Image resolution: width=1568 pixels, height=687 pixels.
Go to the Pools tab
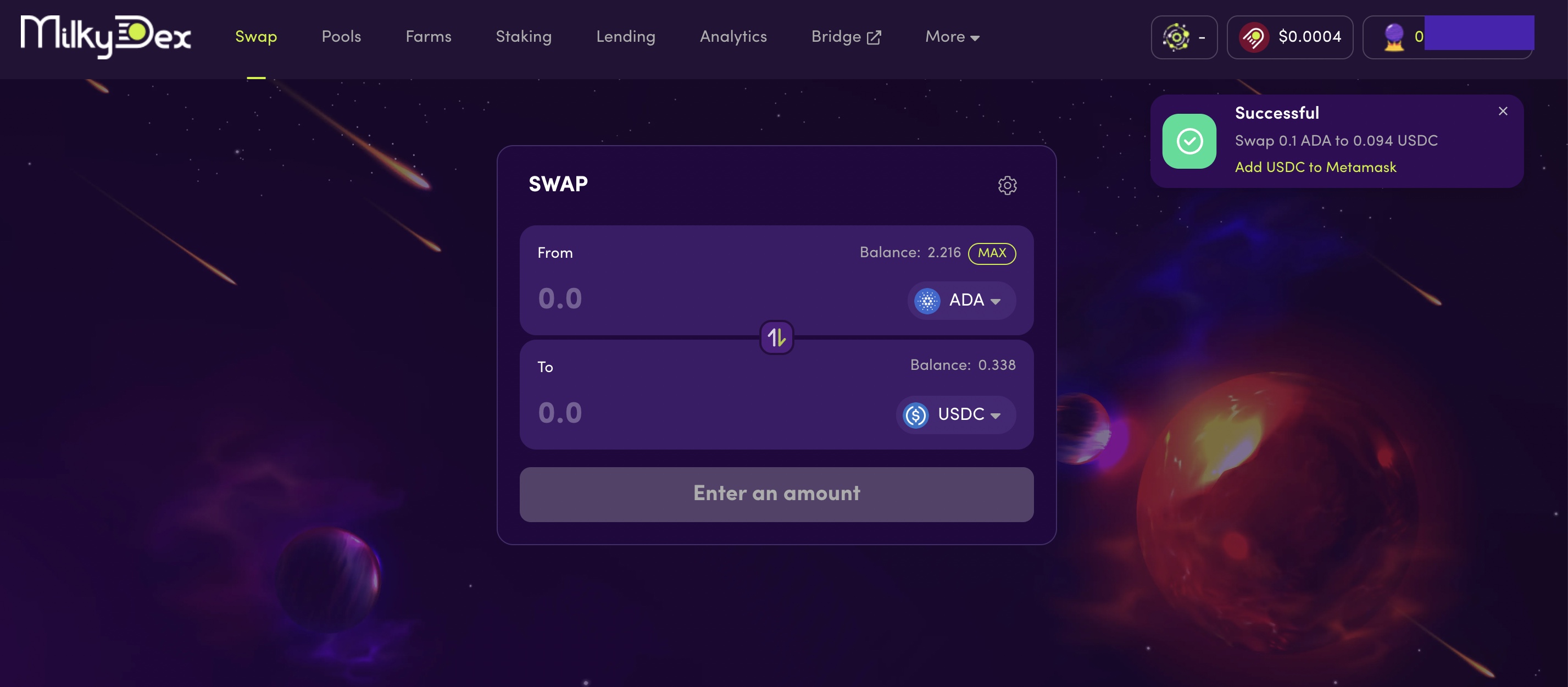coord(341,36)
